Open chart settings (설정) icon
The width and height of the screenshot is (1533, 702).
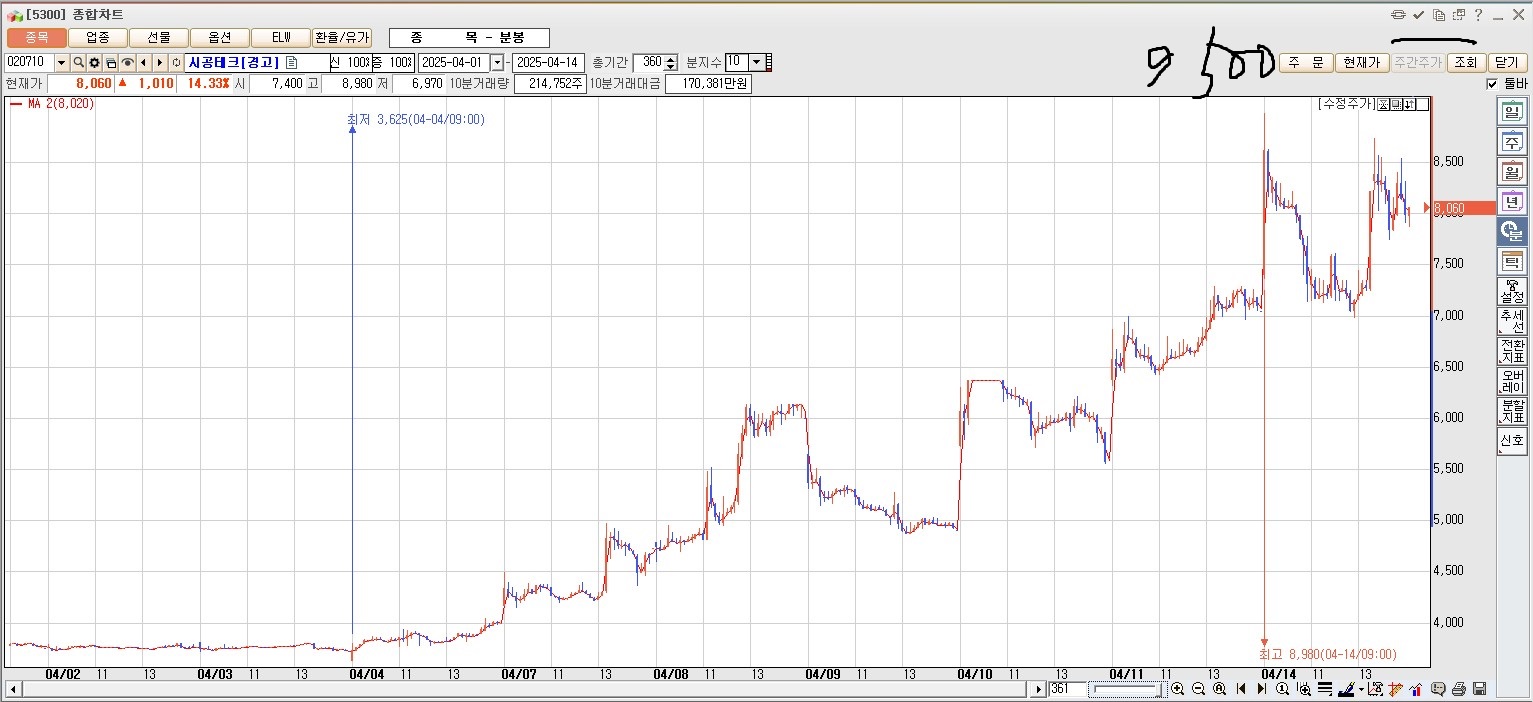(x=1511, y=291)
